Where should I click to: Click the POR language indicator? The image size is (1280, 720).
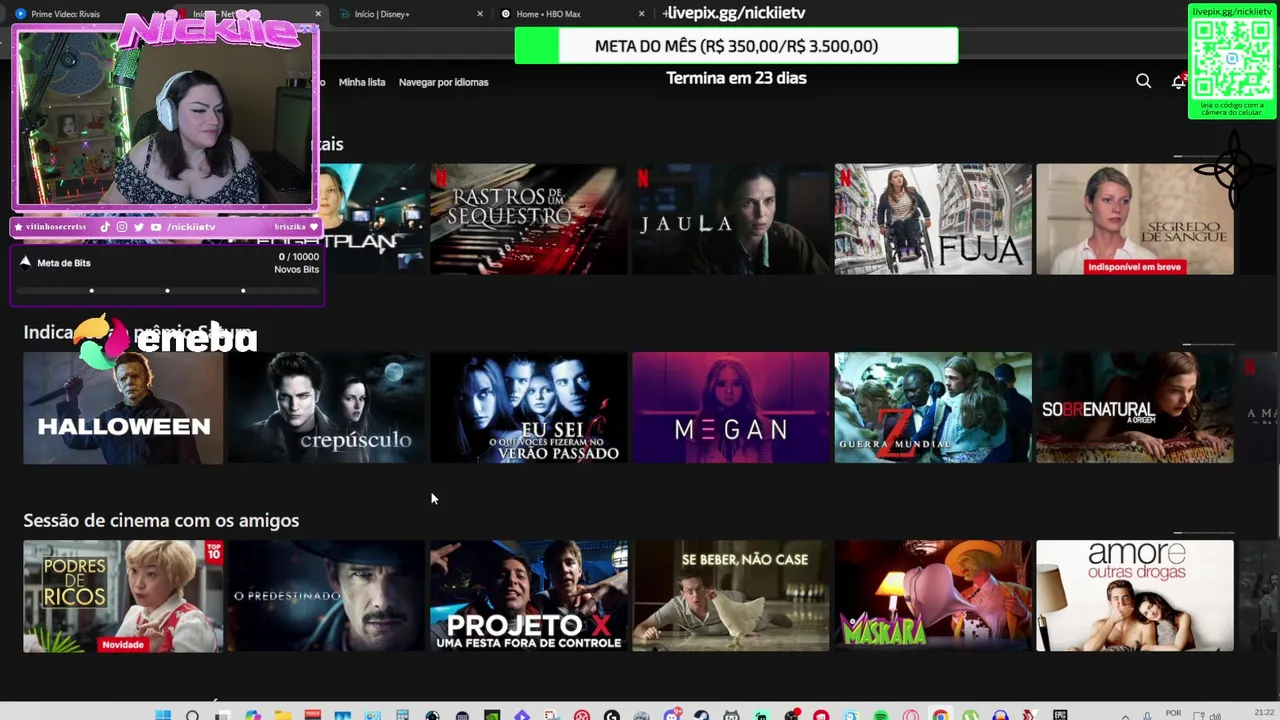coord(1174,713)
